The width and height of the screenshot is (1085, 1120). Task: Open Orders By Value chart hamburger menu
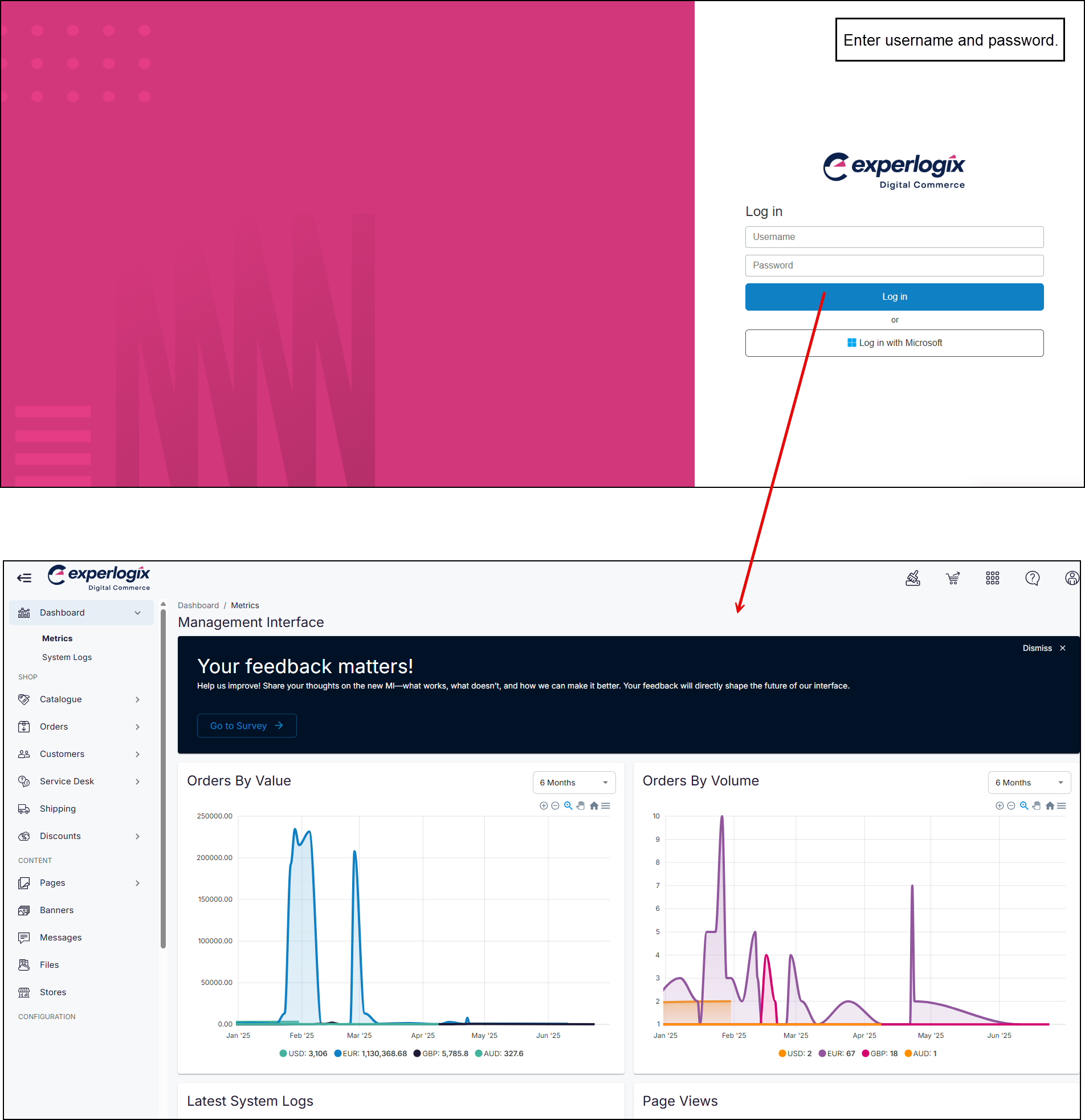coord(606,806)
